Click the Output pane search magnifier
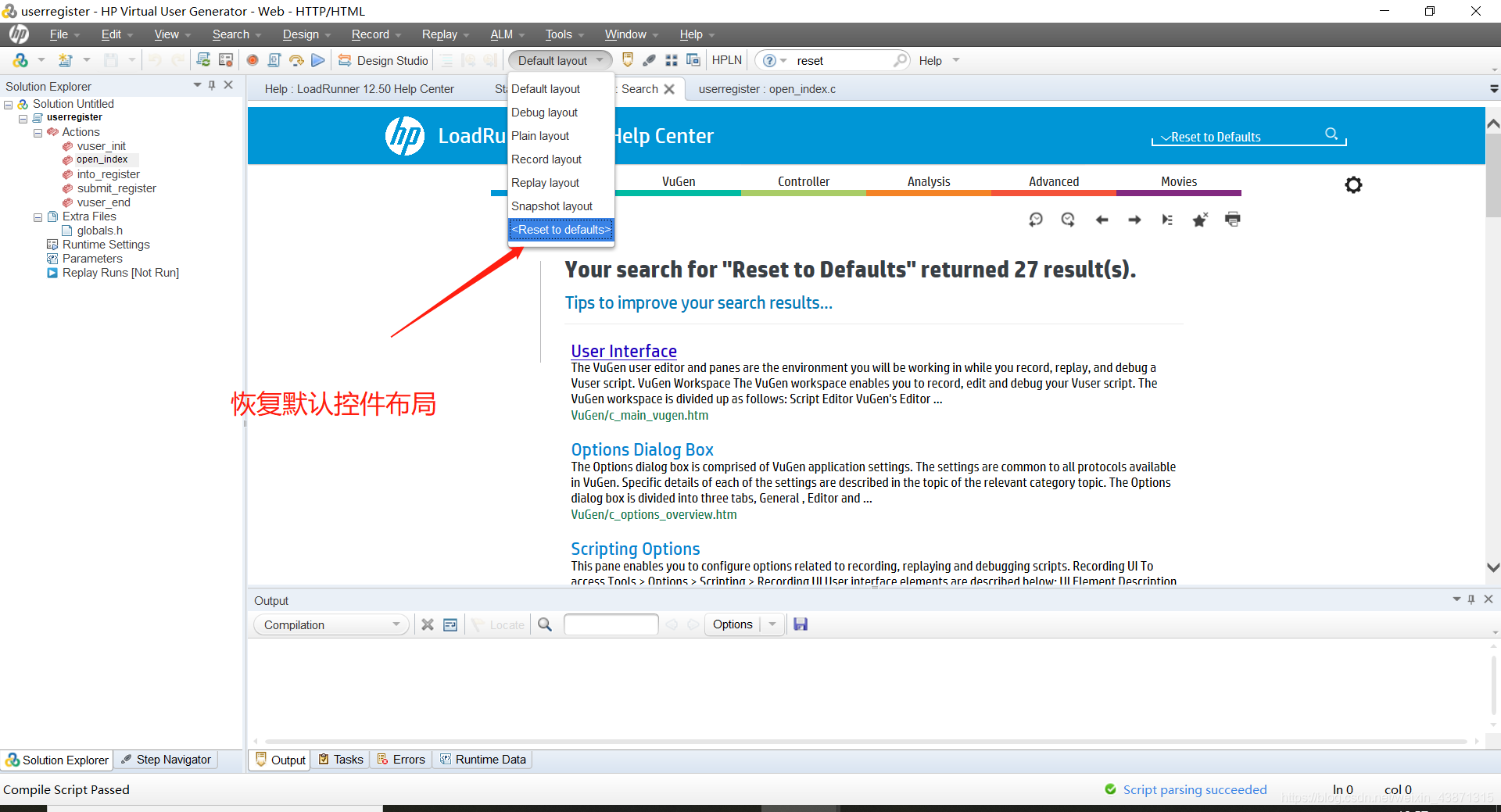 pos(545,624)
